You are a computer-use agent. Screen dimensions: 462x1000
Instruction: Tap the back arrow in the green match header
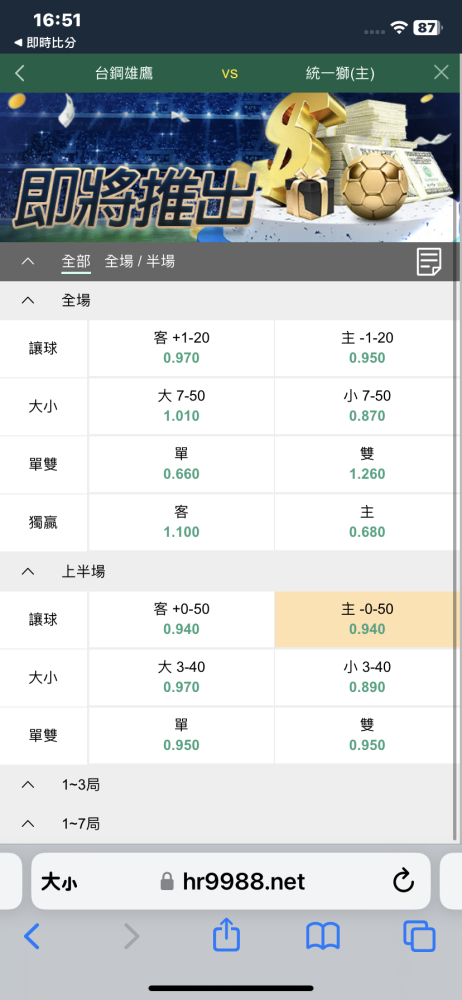tap(19, 73)
